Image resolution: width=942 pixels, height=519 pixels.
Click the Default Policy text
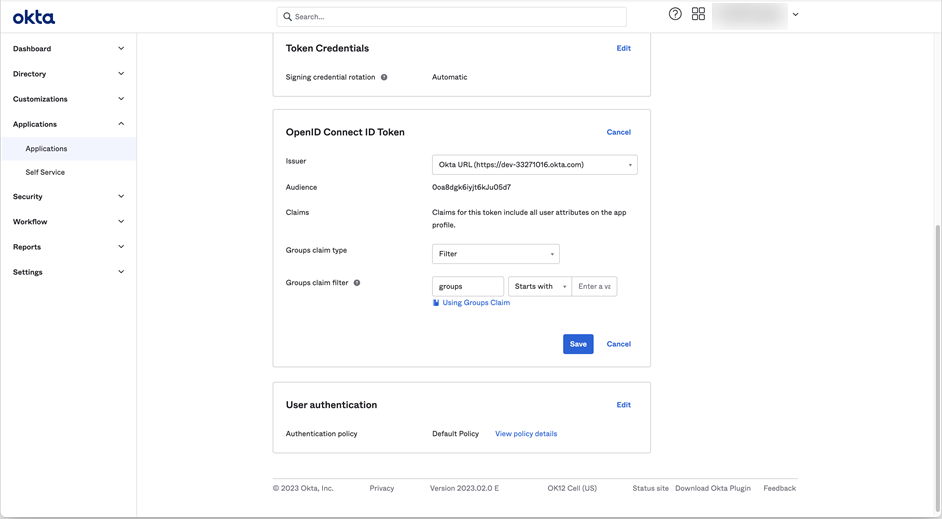coord(455,434)
